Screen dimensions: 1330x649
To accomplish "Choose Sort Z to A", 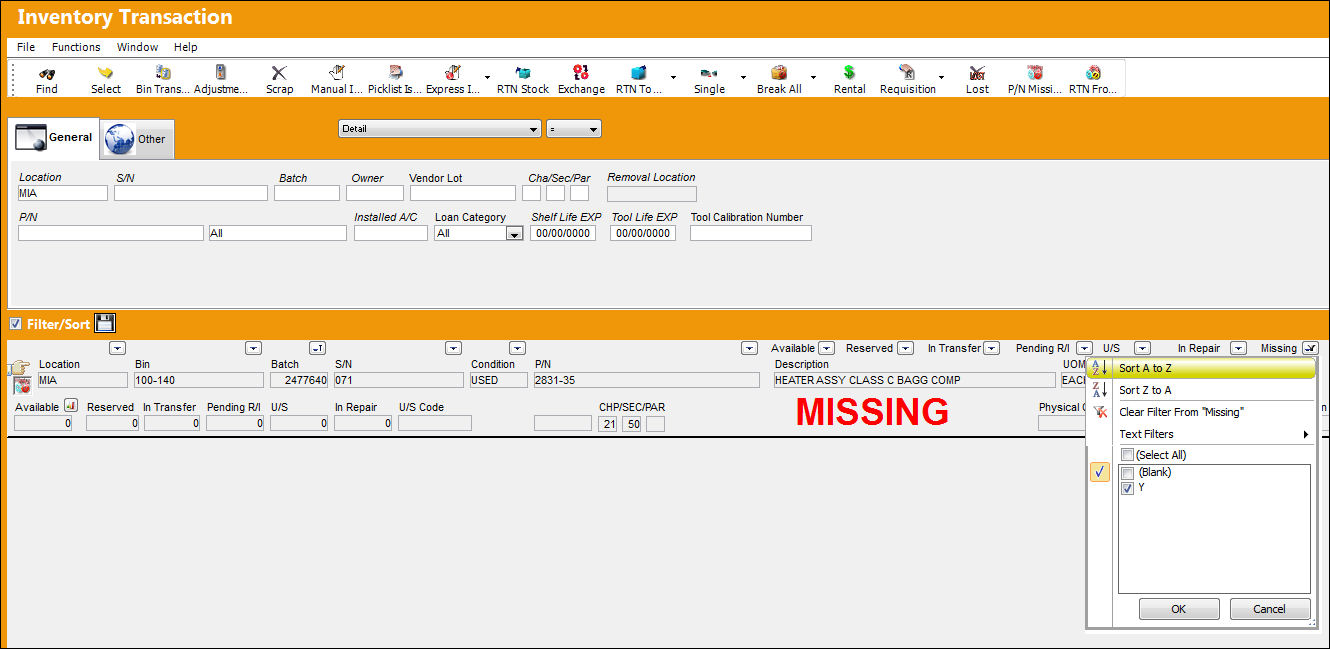I will coord(1201,390).
